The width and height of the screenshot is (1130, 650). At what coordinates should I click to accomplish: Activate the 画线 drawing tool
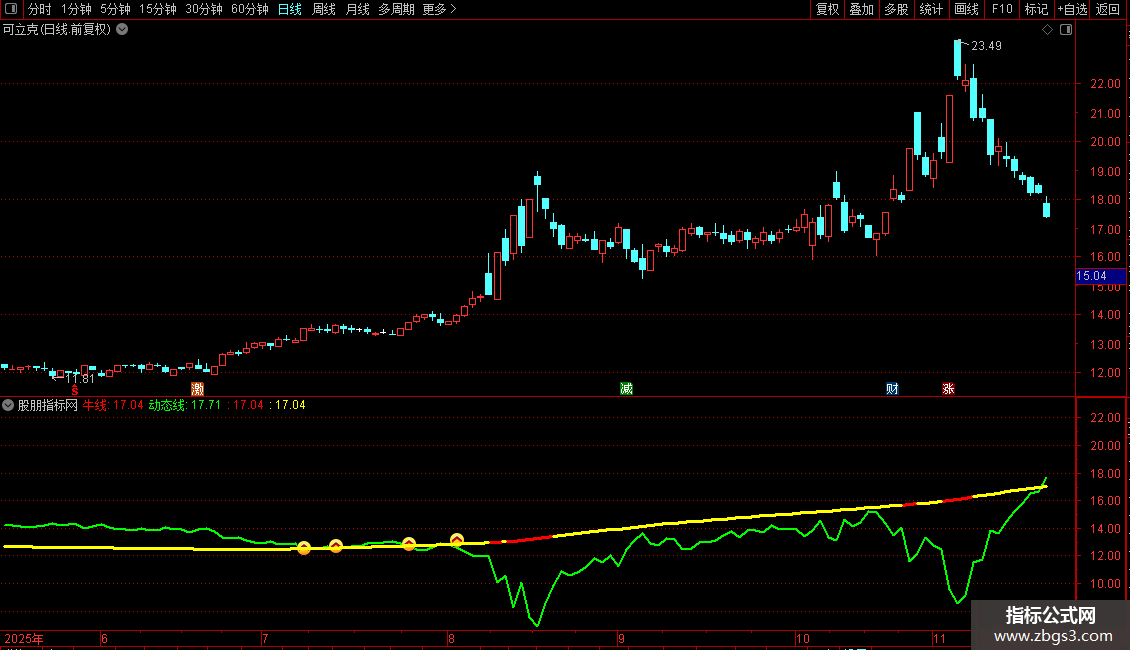(966, 9)
